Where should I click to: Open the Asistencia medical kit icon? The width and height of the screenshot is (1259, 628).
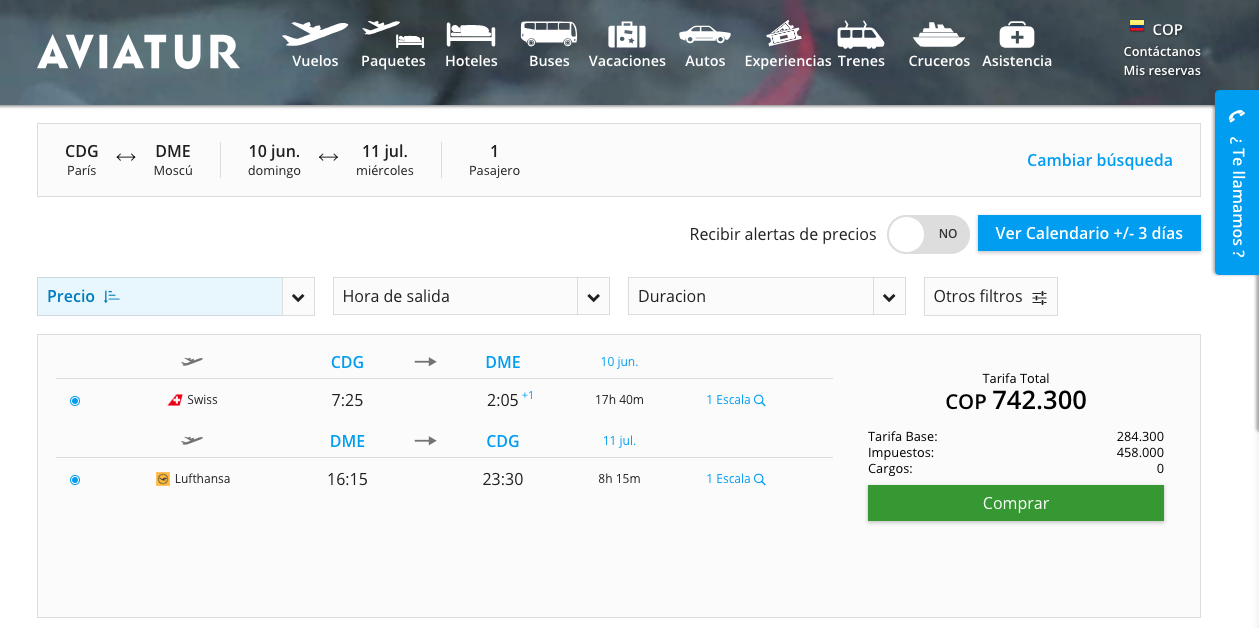coord(1017,35)
